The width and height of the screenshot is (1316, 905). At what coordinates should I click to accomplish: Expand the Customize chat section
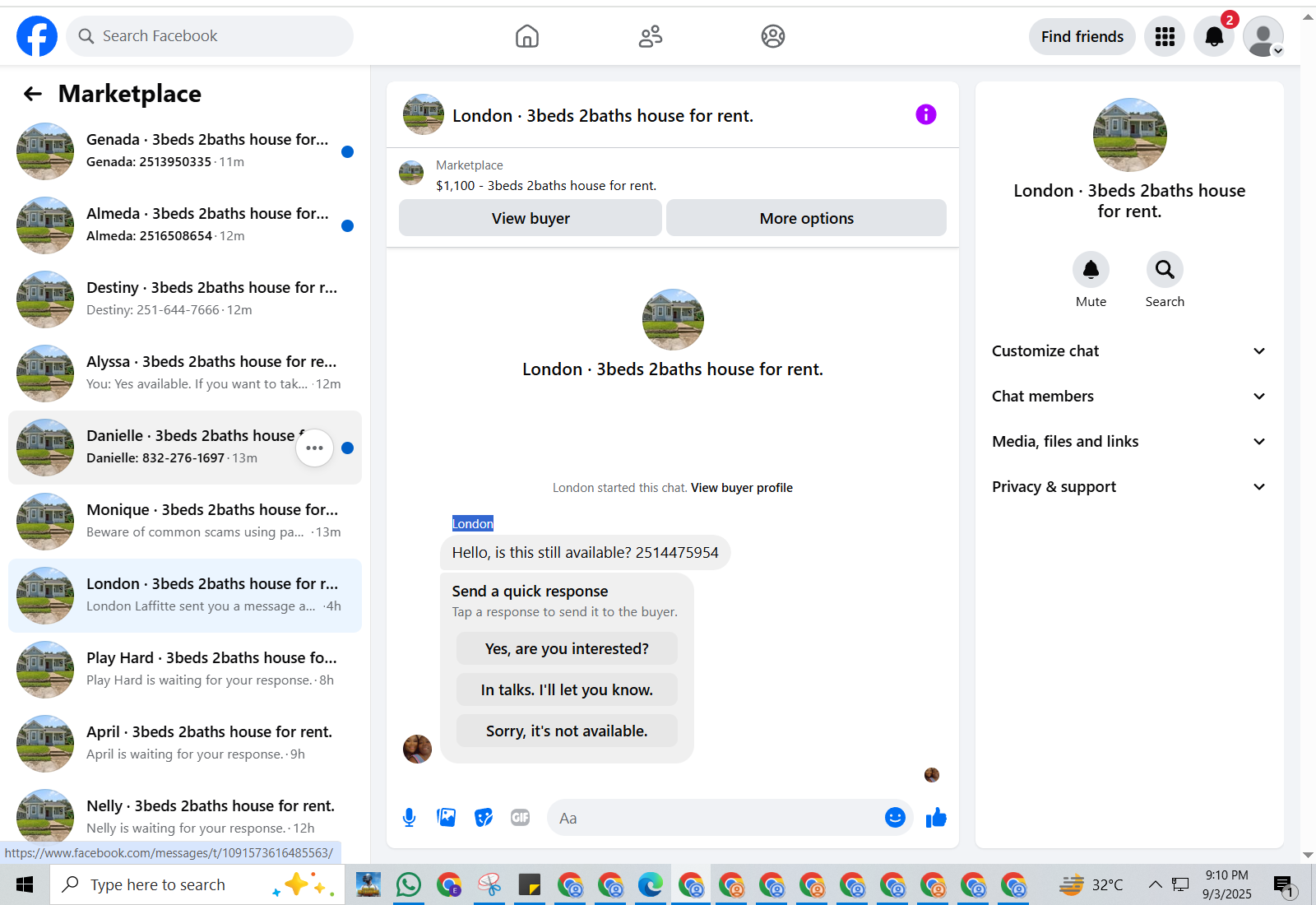pos(1129,351)
